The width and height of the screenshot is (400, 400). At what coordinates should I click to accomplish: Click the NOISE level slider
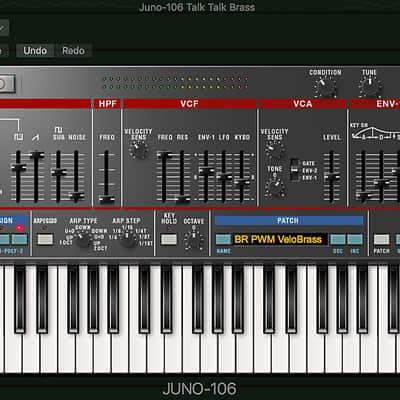click(76, 176)
